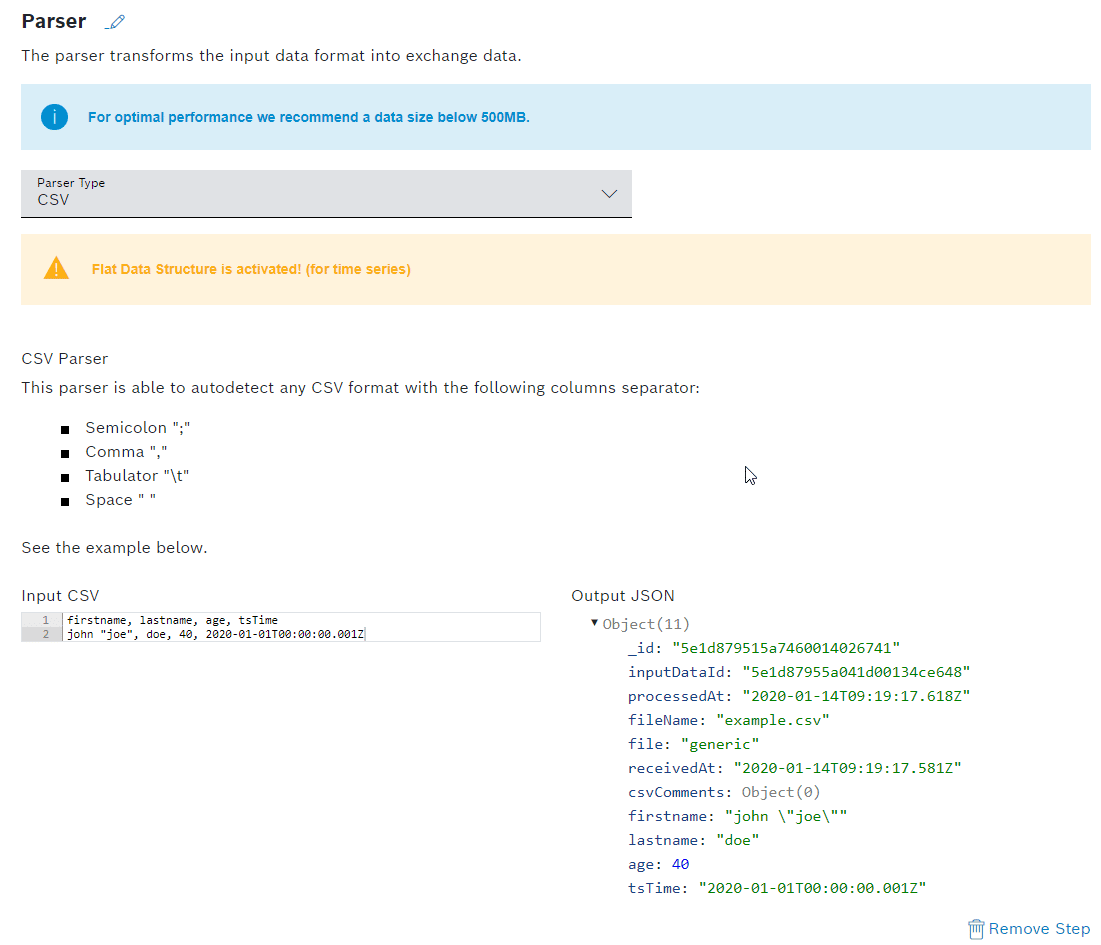
Task: Open the Parser Type CSV combo box
Action: coord(326,193)
